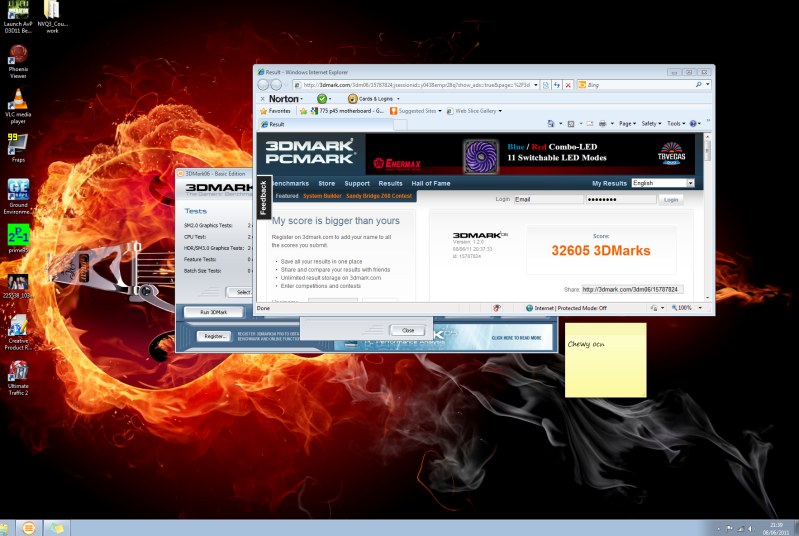Click the Sticky Notes taskbar icon
The height and width of the screenshot is (536, 799).
click(x=57, y=528)
